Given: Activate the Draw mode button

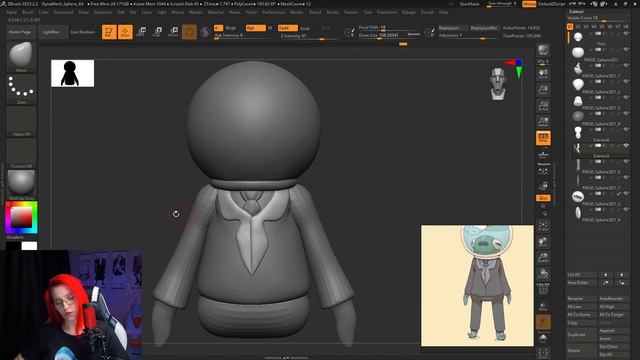Looking at the screenshot, I should pos(125,32).
